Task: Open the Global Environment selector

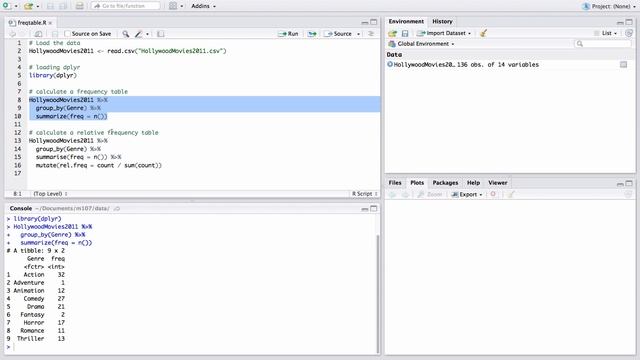Action: pos(421,44)
